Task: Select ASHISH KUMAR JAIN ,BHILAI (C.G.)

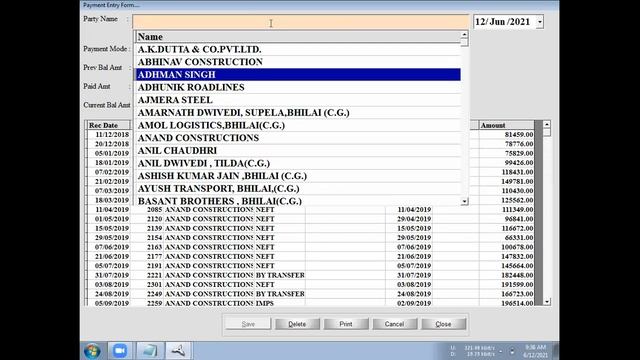Action: coord(298,176)
